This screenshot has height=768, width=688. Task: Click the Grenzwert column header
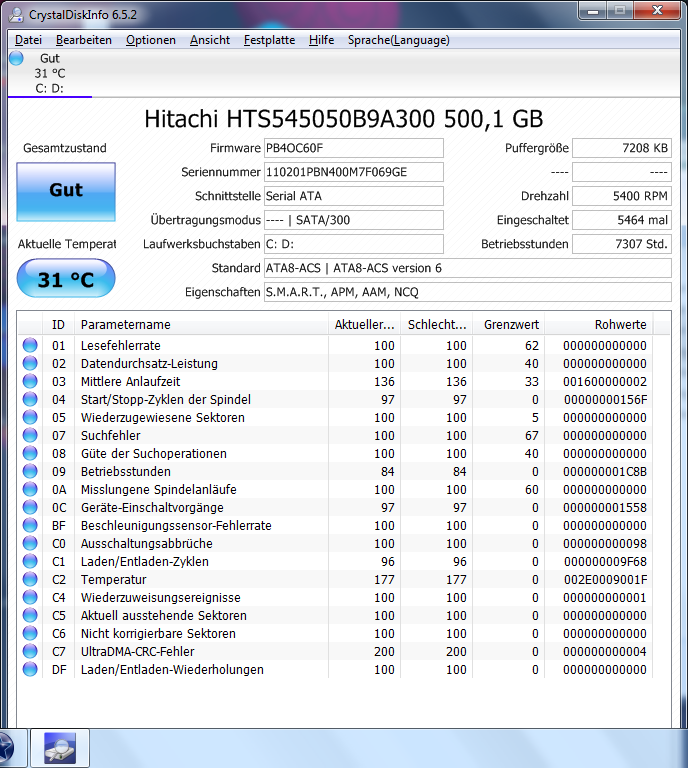[x=508, y=324]
